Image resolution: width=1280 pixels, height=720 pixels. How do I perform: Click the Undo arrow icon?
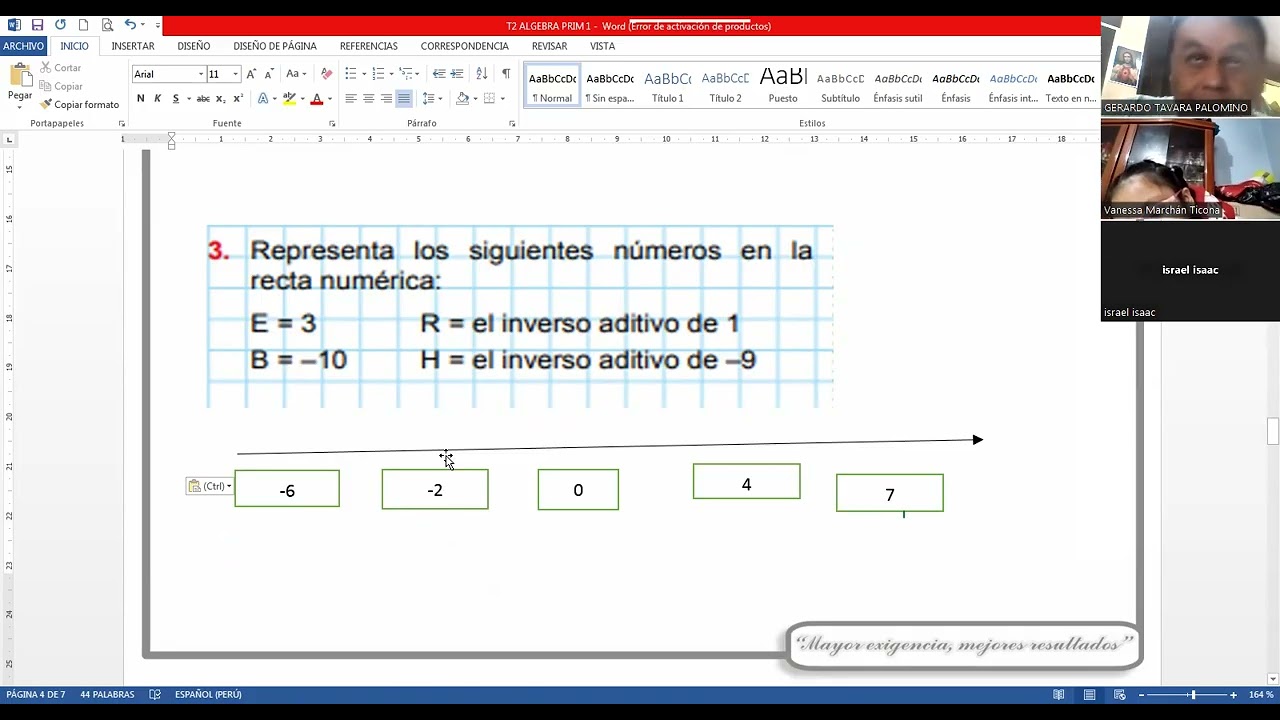pos(130,25)
